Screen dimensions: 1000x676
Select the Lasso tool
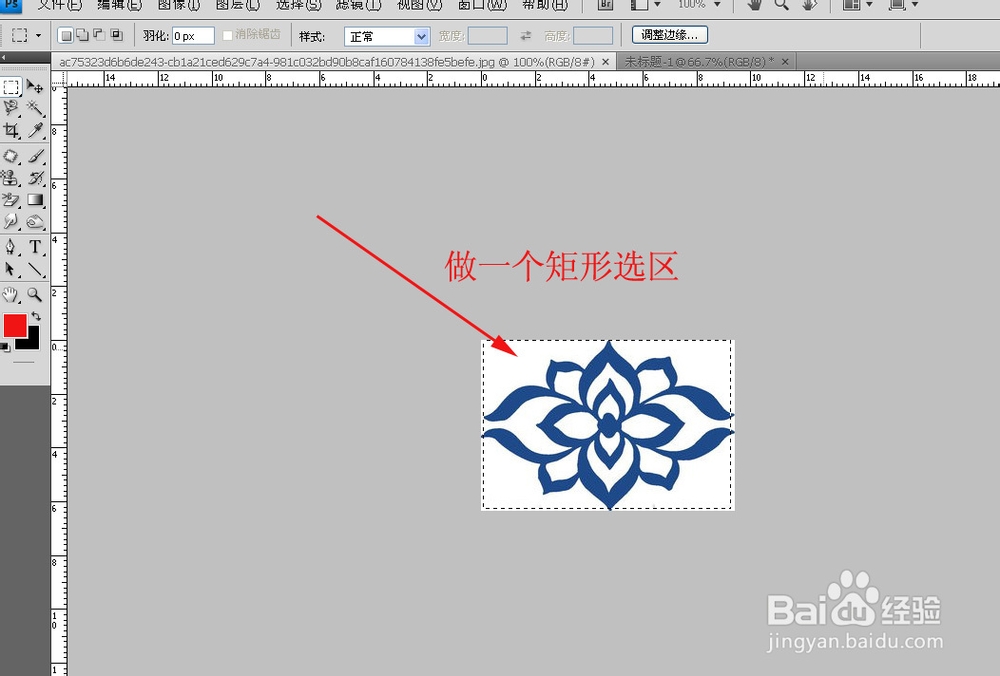click(11, 108)
